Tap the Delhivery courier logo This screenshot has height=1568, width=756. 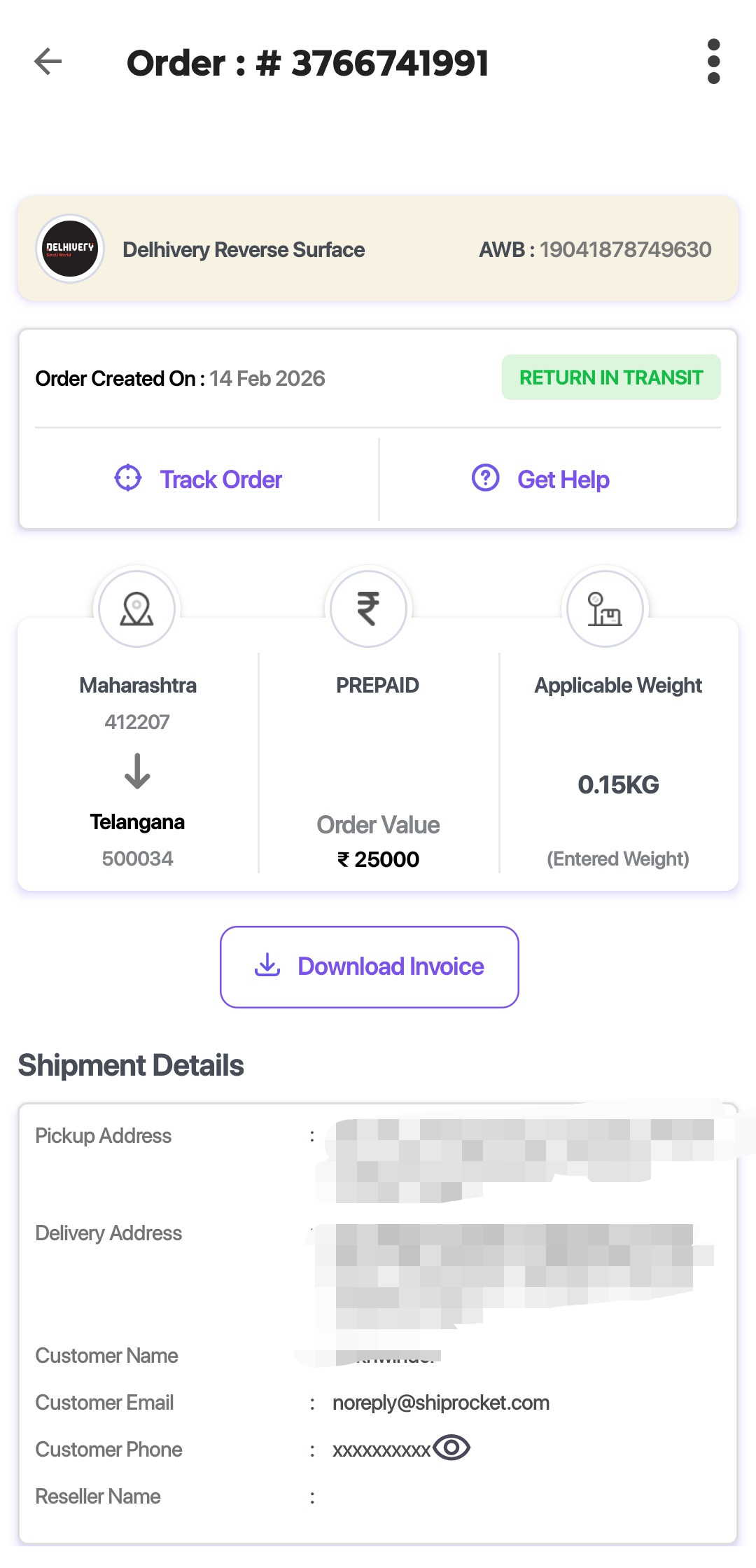click(70, 249)
